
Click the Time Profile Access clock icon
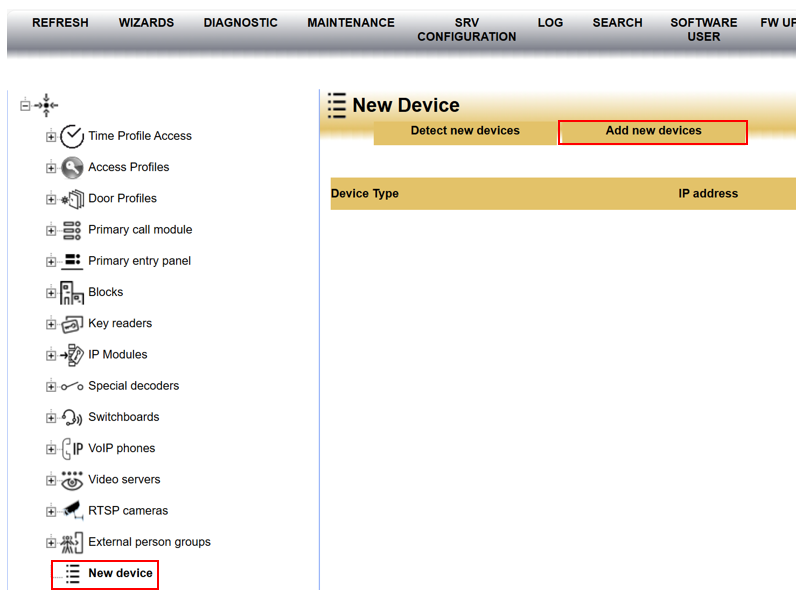(x=72, y=136)
